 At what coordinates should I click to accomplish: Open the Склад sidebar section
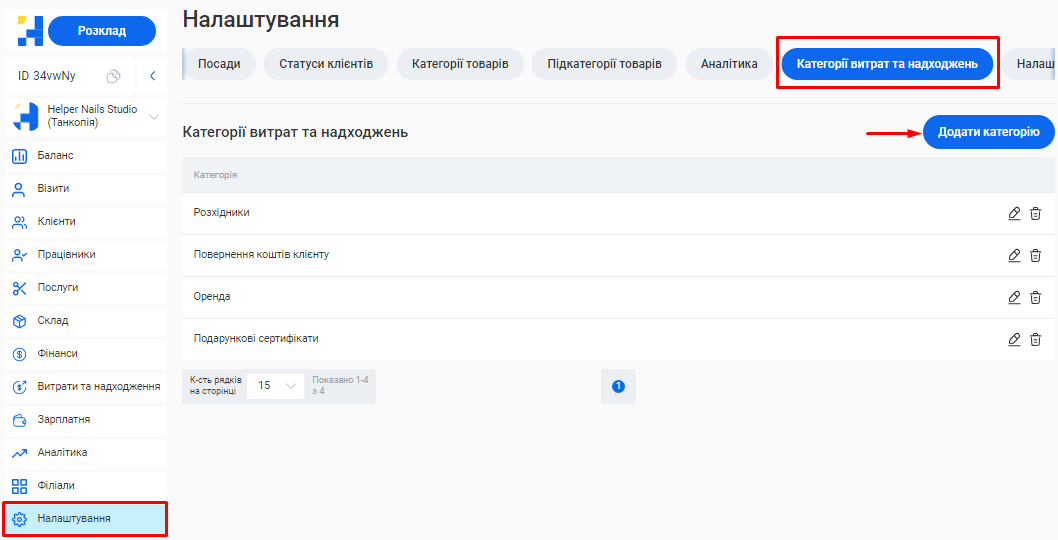point(53,321)
